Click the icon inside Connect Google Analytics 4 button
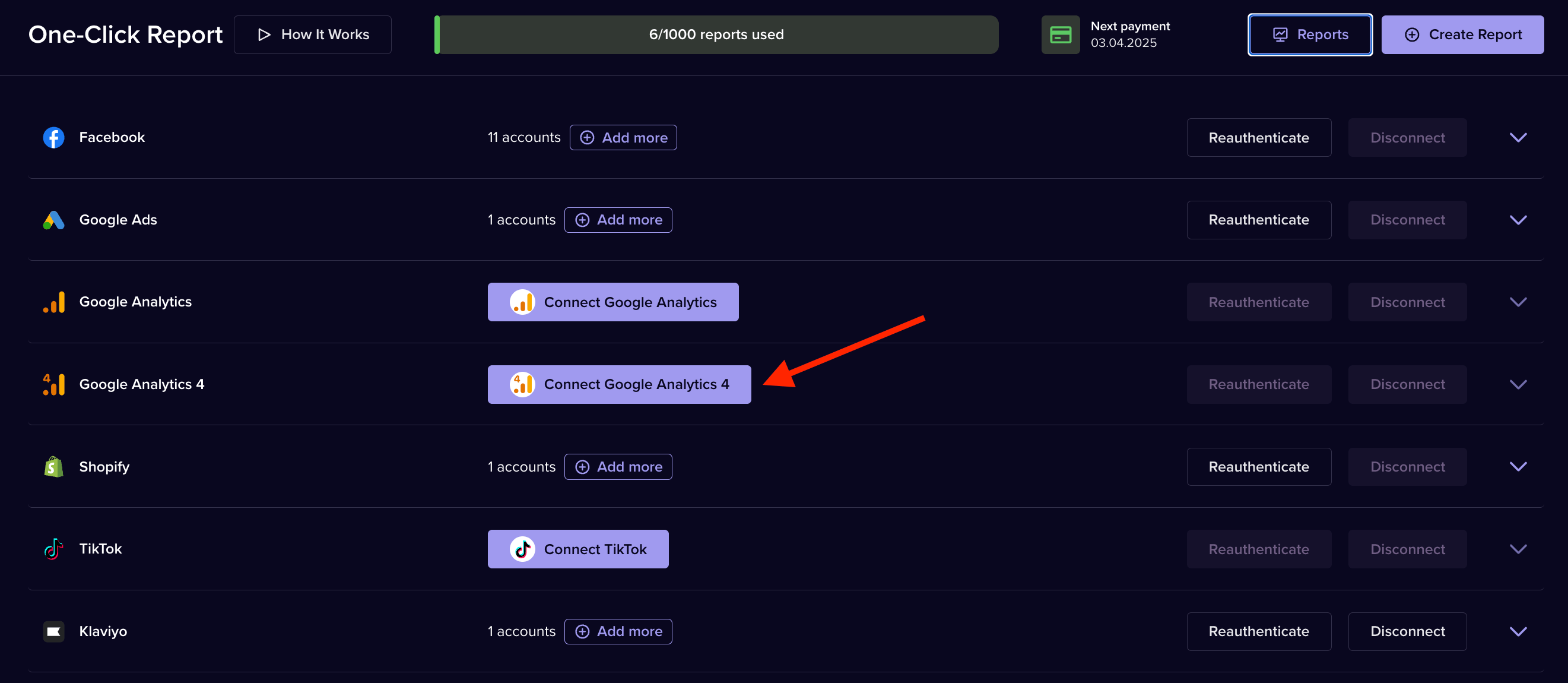Screen dimensions: 1568x683 522,384
